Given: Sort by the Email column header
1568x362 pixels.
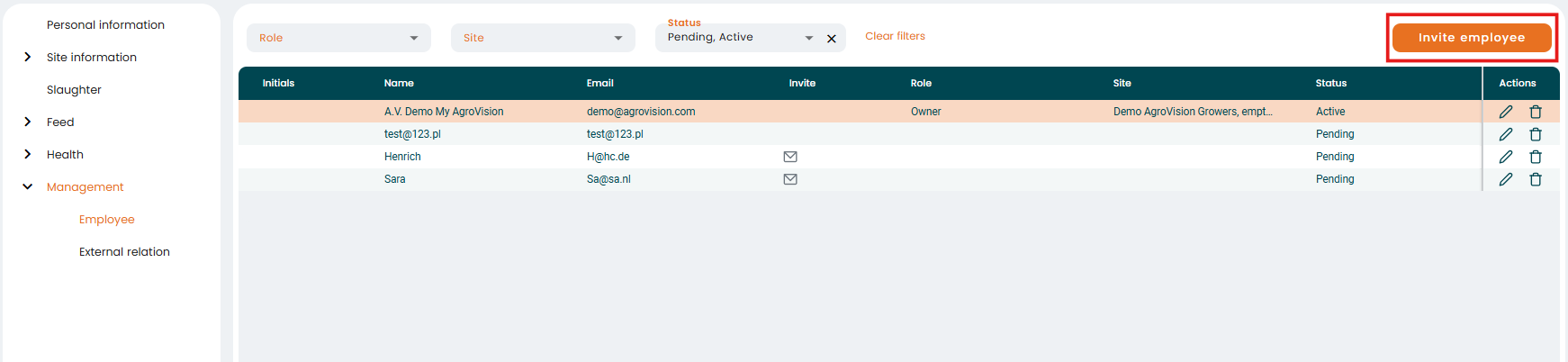Looking at the screenshot, I should click(x=600, y=83).
